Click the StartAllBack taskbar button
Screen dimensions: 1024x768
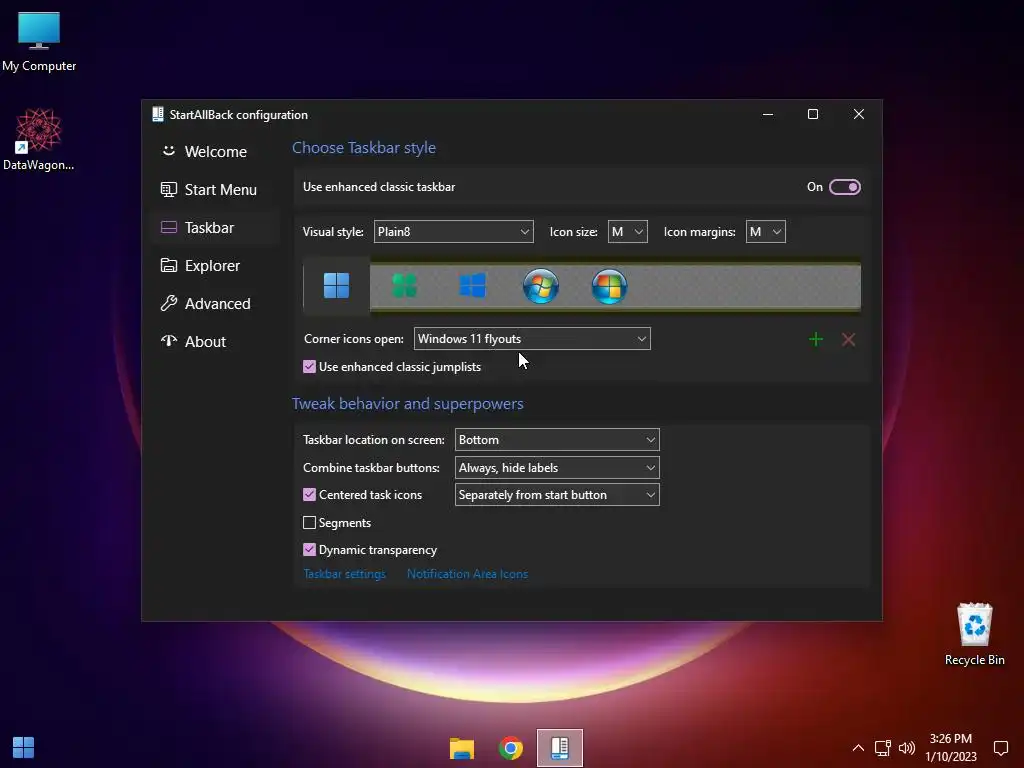point(560,748)
